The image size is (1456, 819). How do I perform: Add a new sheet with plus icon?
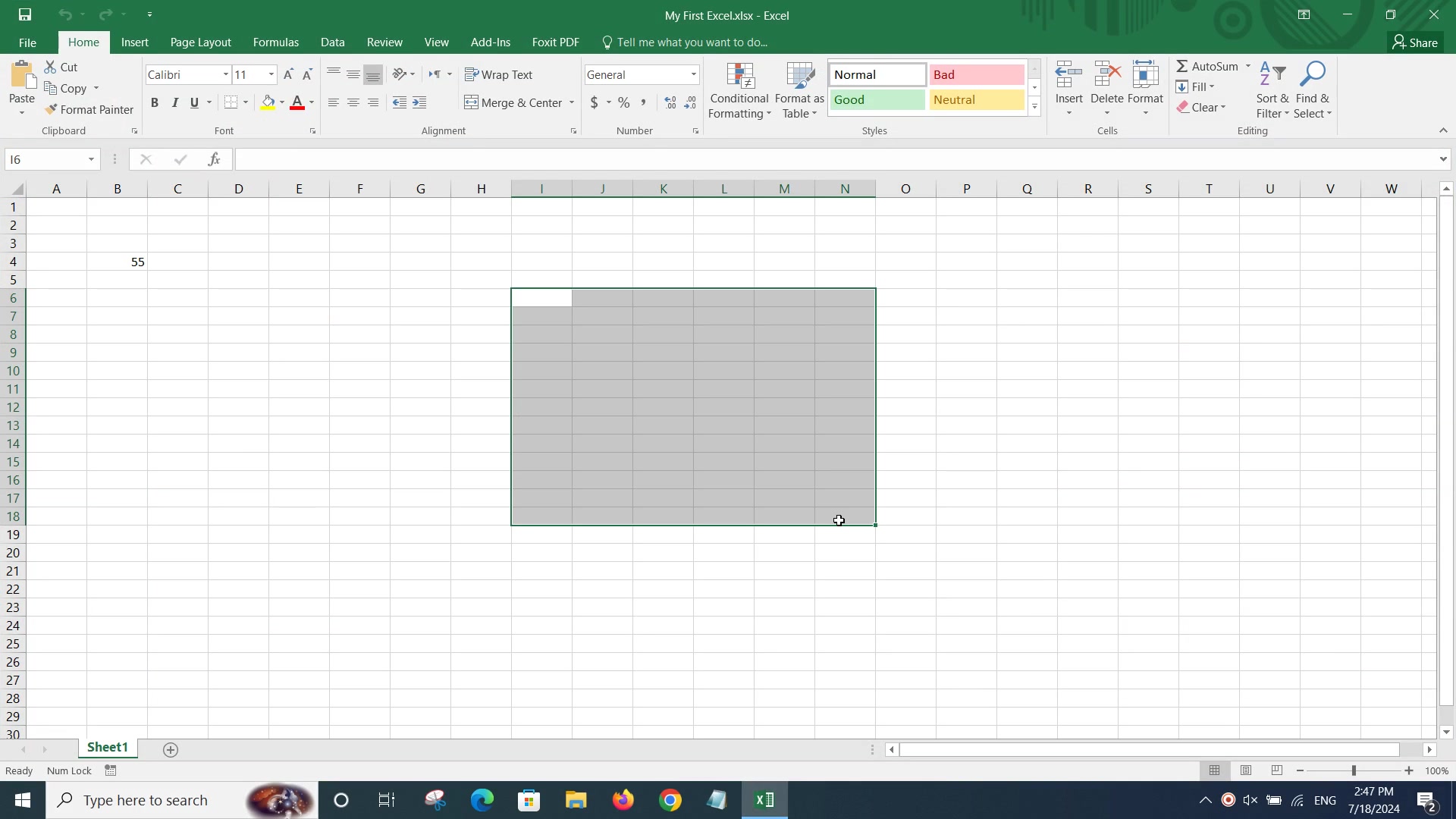[171, 750]
